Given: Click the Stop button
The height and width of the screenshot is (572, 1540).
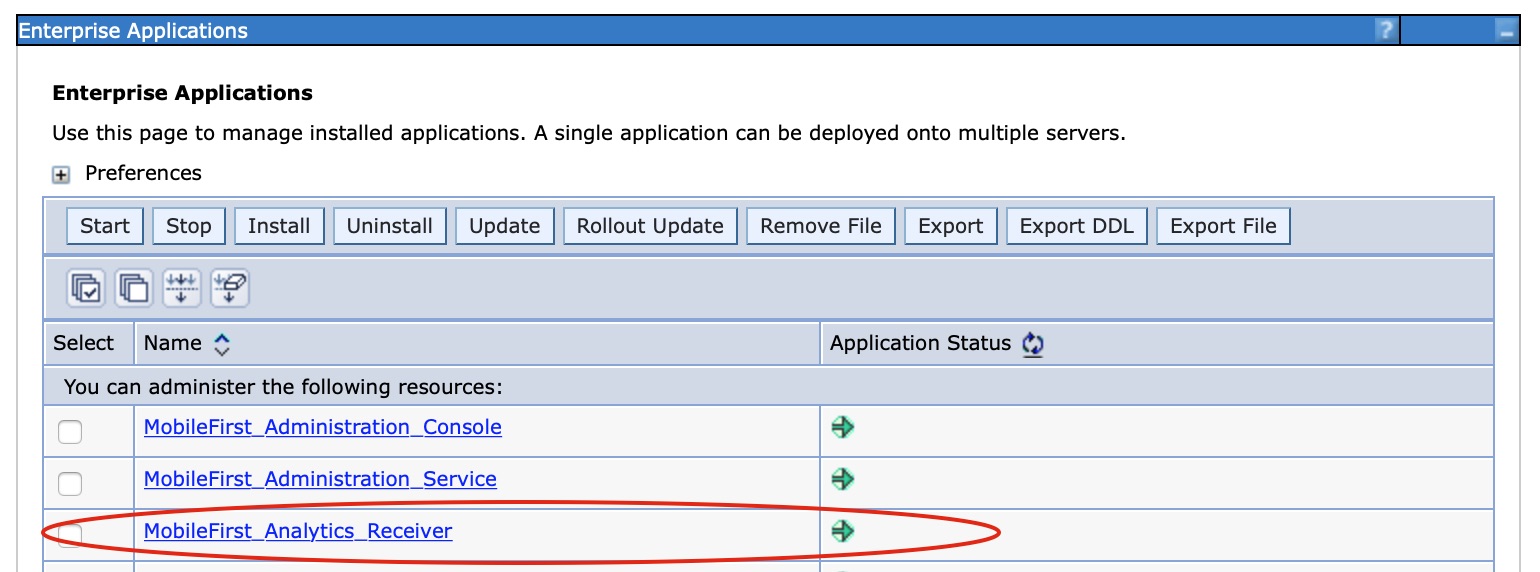Looking at the screenshot, I should (189, 226).
